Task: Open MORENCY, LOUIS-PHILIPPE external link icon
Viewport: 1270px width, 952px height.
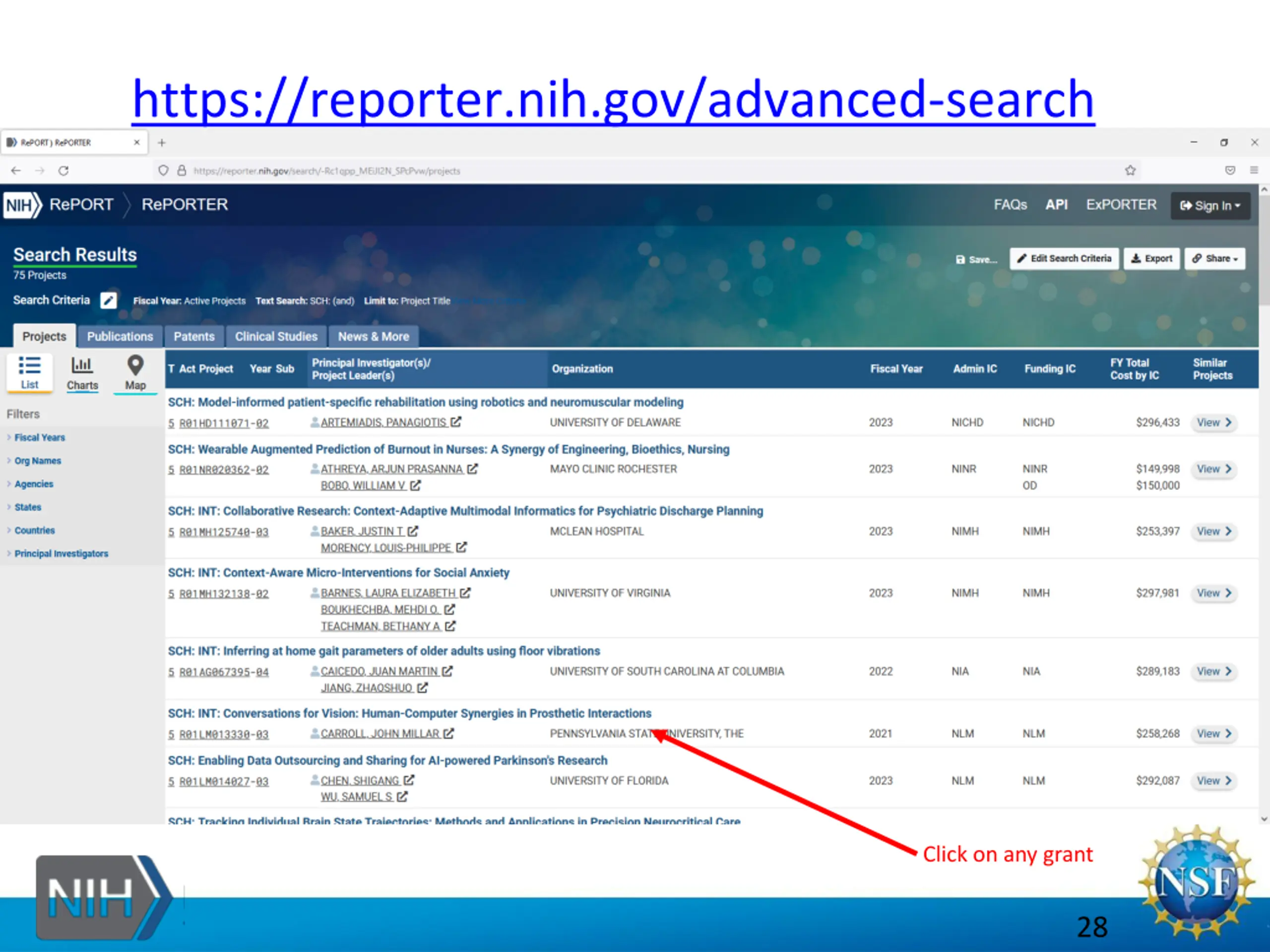Action: 461,547
